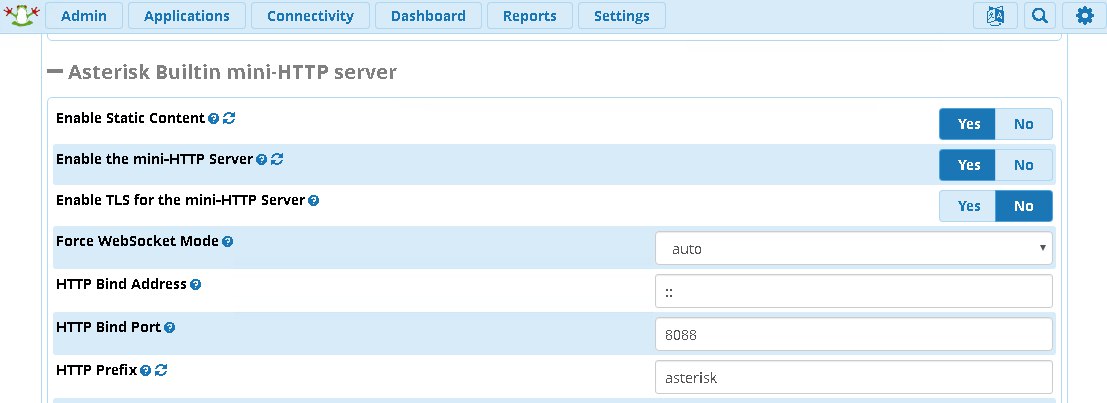Open the Admin menu
1107x403 pixels.
tap(84, 16)
